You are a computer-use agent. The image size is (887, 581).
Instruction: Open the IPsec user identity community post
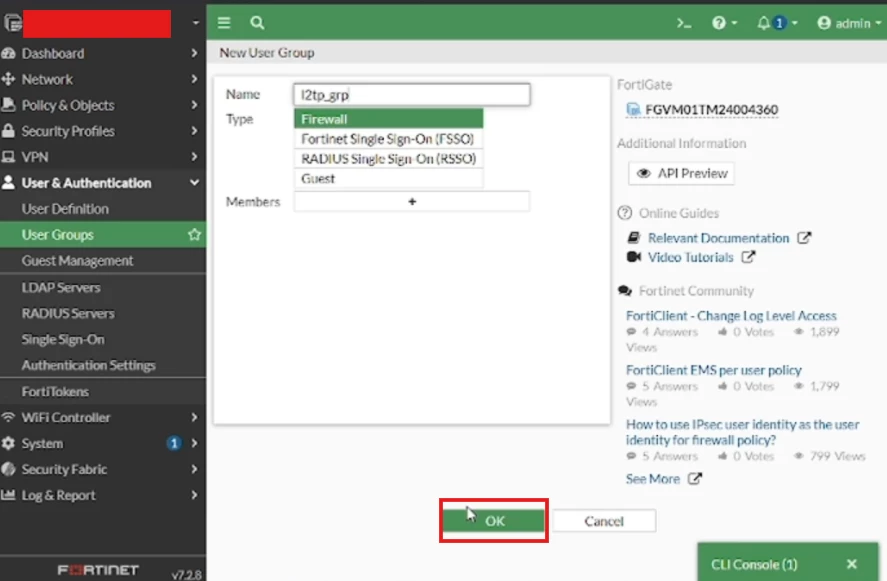[742, 432]
